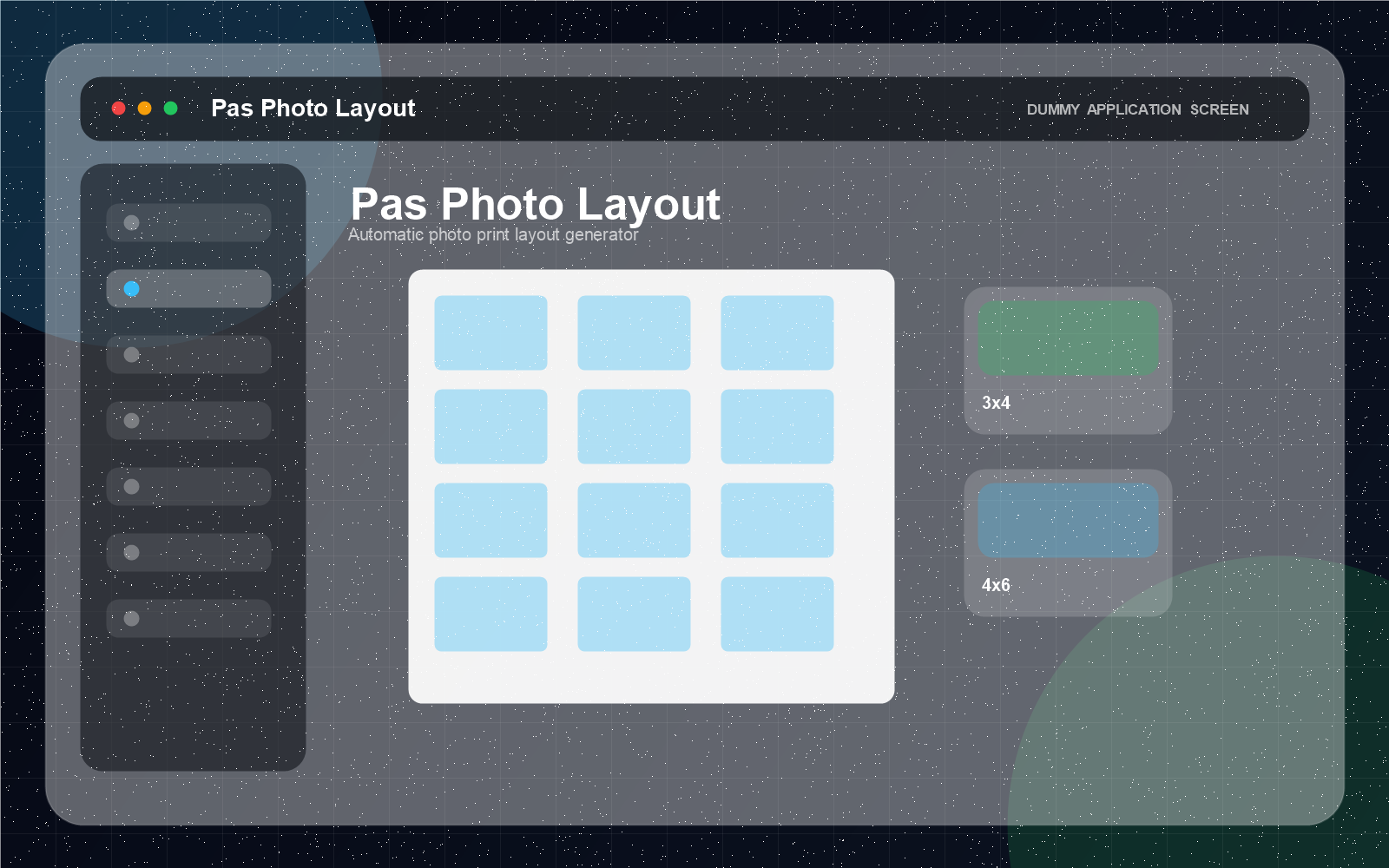Image resolution: width=1389 pixels, height=868 pixels.
Task: Select third-row middle photo cell on sheet
Action: [x=634, y=520]
